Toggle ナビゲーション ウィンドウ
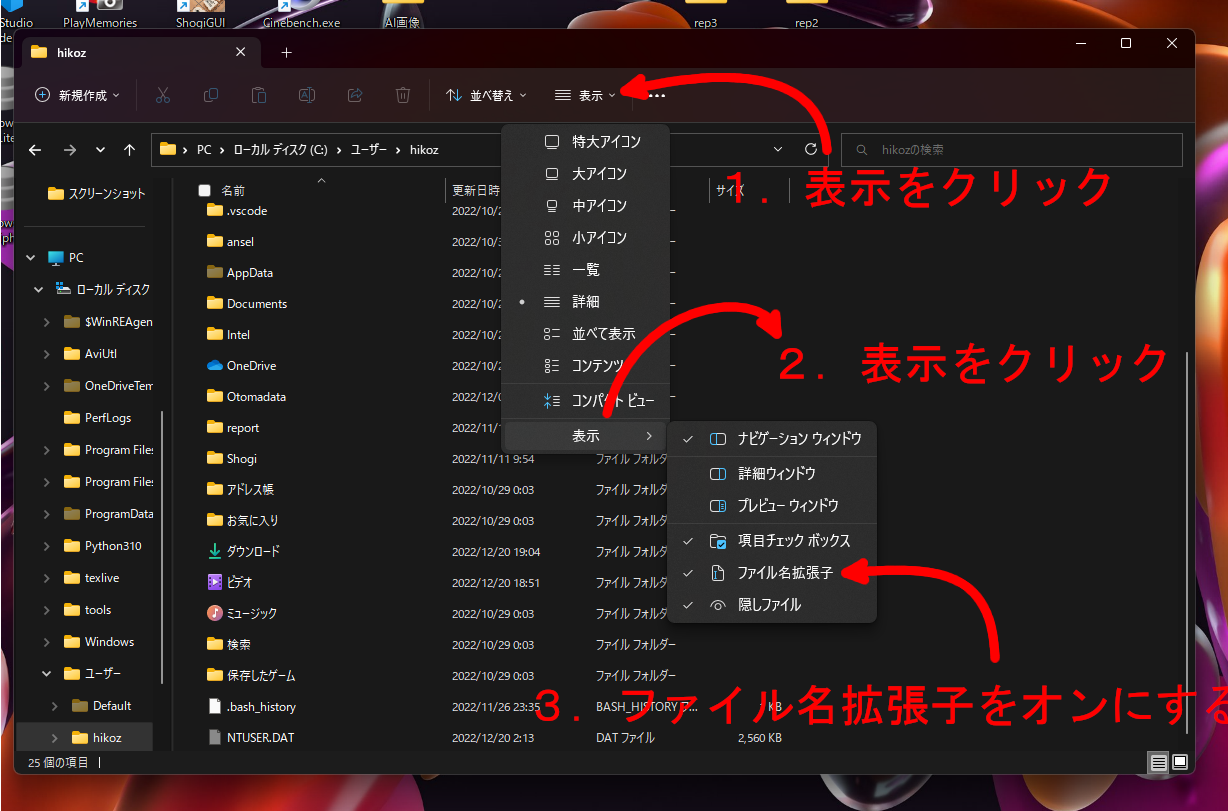1228x811 pixels. [x=772, y=438]
